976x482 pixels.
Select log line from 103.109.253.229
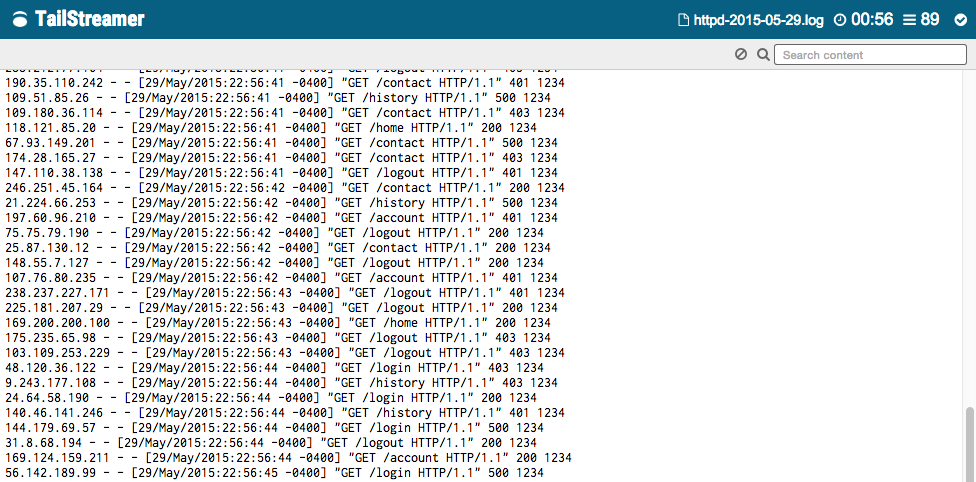285,352
